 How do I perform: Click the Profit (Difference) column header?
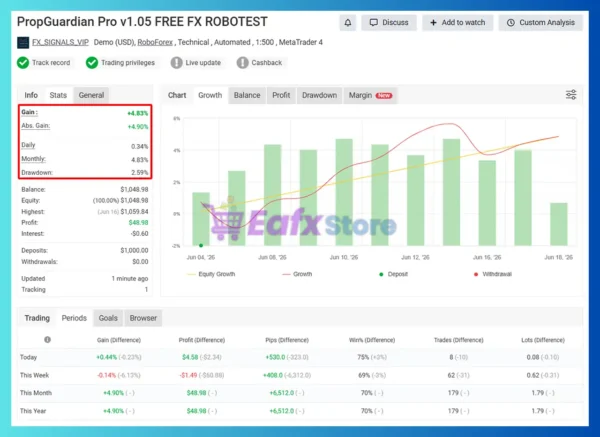[202, 340]
